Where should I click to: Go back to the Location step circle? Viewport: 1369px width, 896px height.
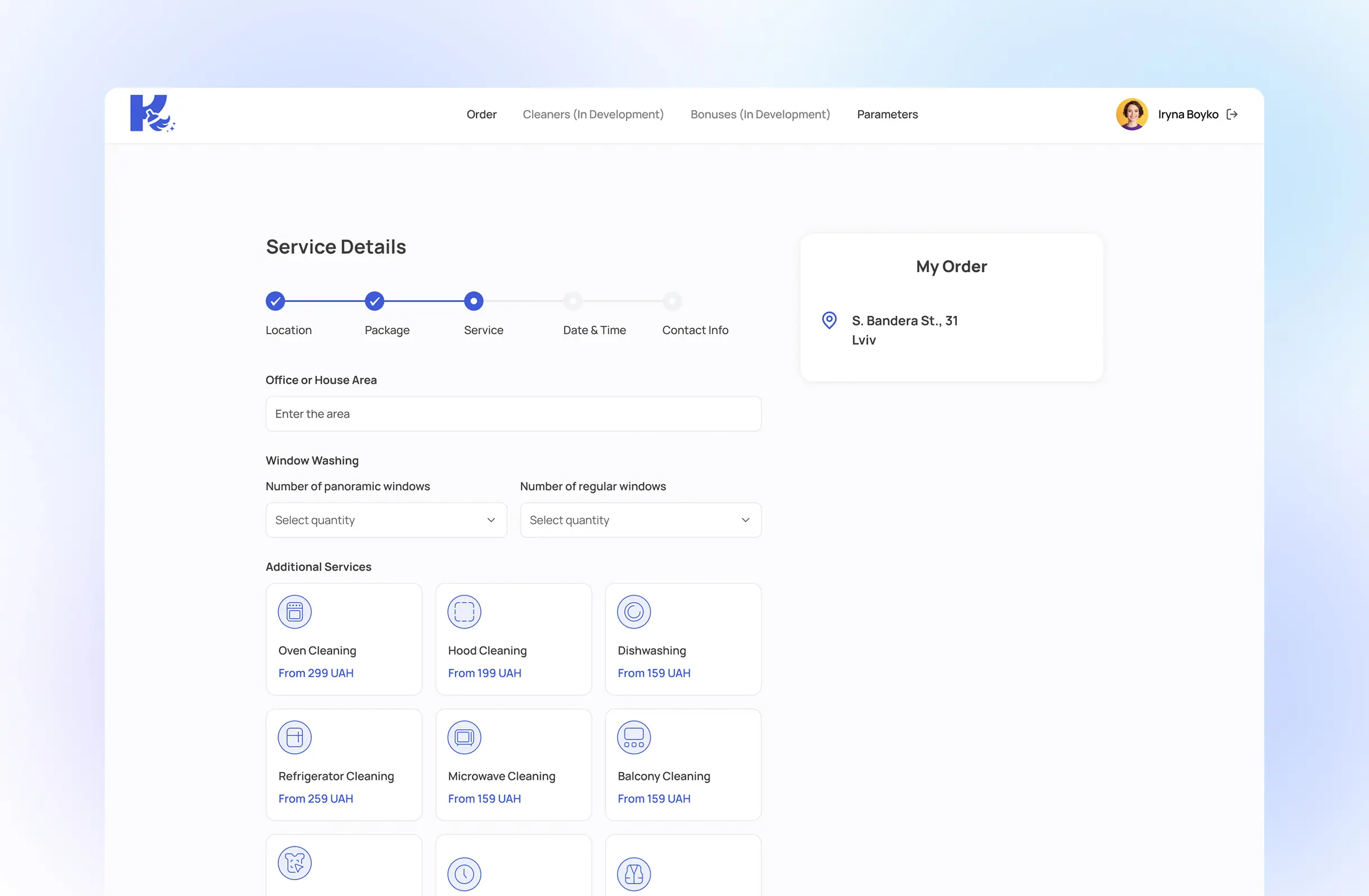(275, 301)
